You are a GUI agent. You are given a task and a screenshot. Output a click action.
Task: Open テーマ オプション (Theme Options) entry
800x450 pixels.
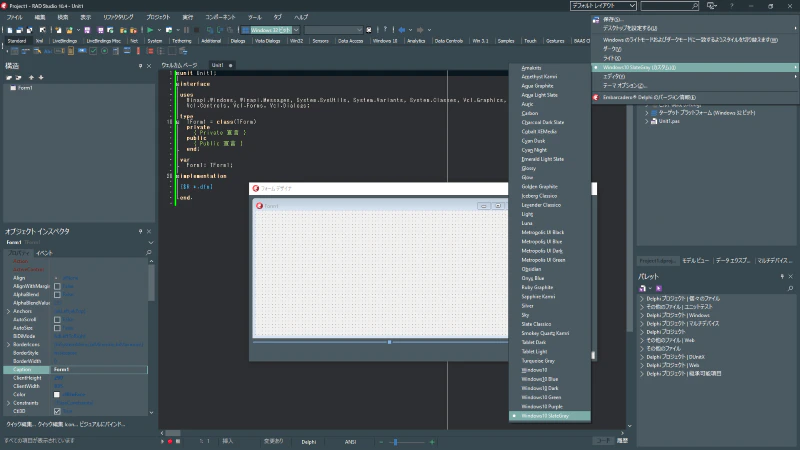(624, 86)
